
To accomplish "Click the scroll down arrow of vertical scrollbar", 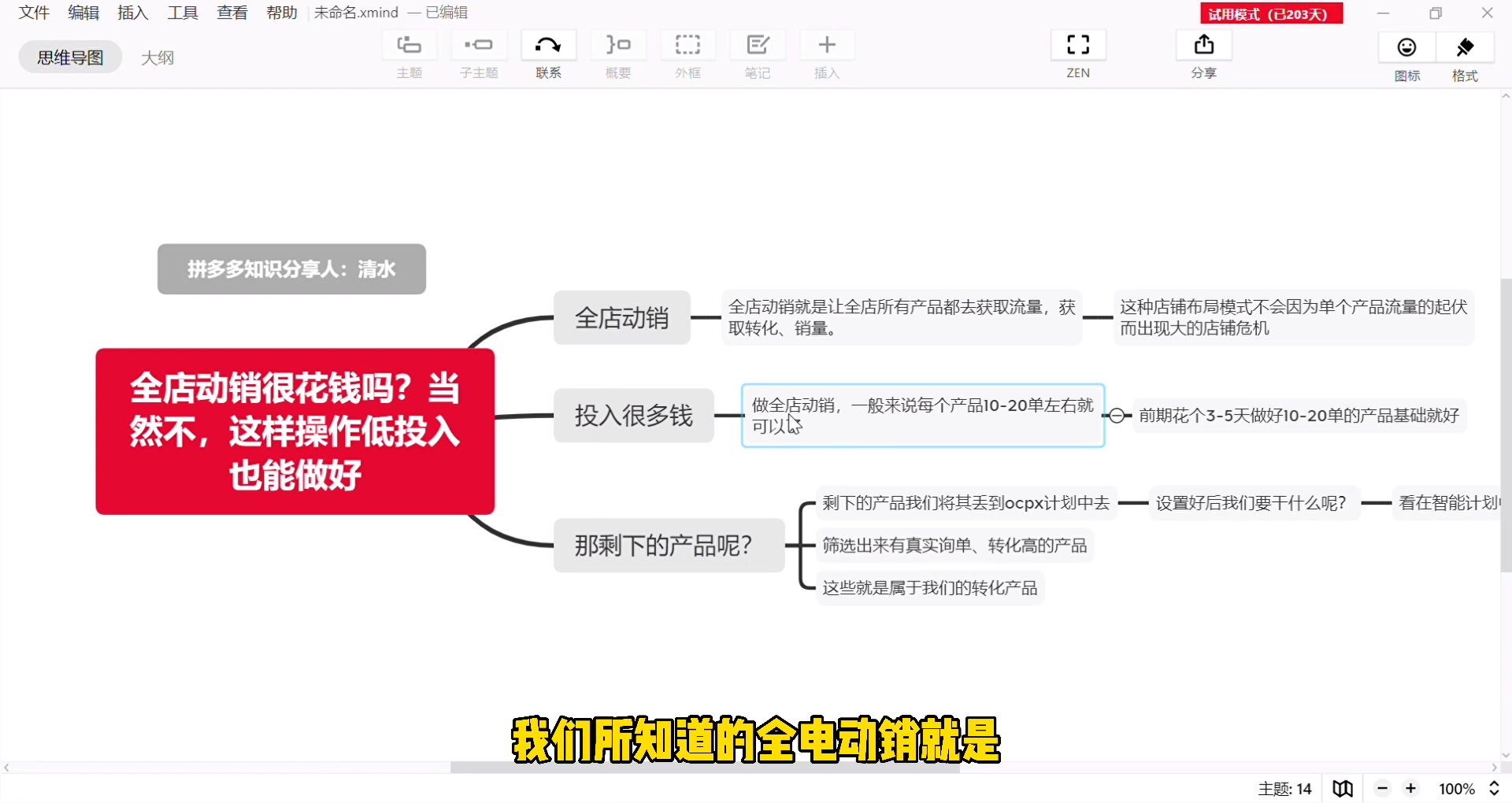I will (1506, 756).
